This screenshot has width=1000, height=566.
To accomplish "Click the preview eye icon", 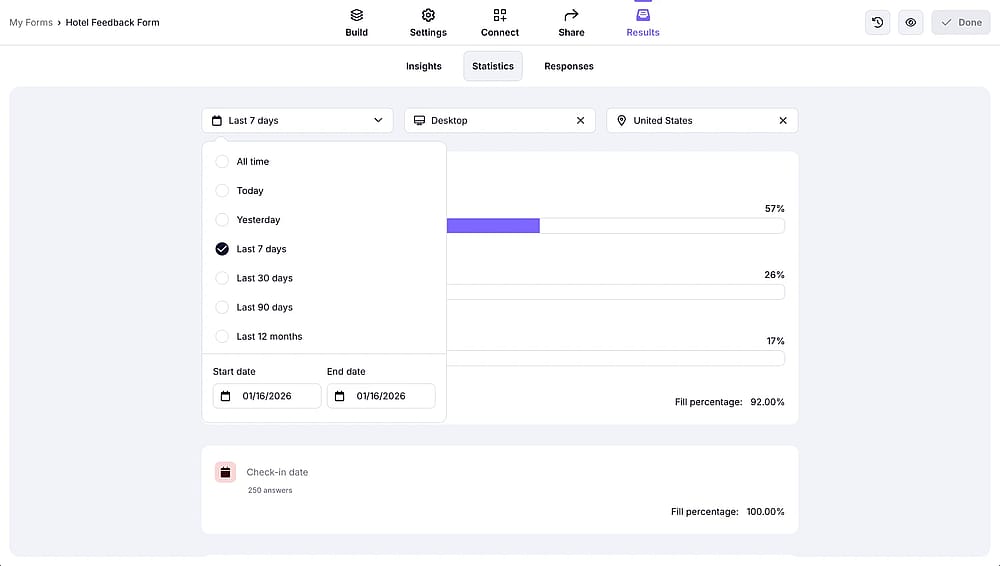I will coord(911,22).
